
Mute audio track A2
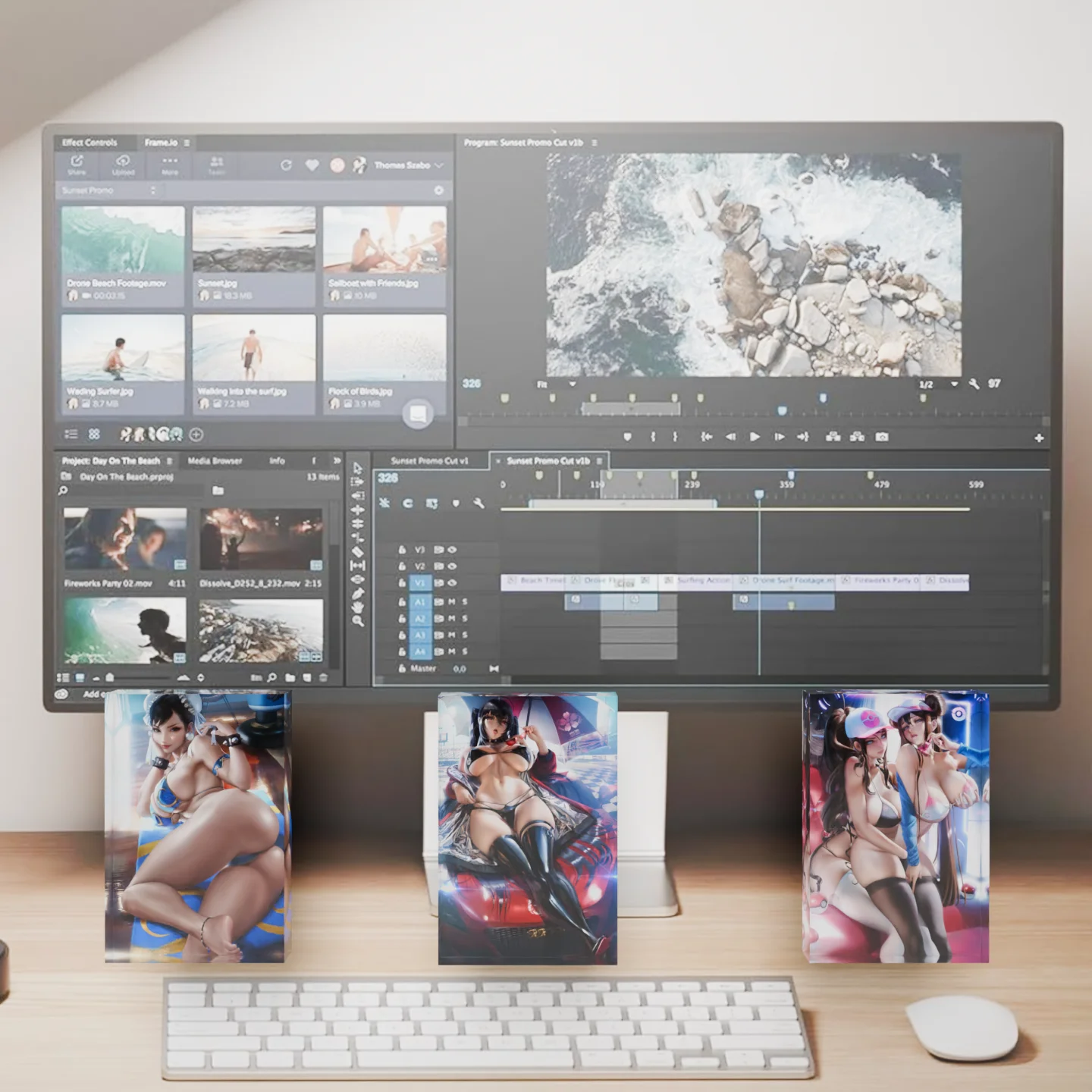click(x=452, y=618)
